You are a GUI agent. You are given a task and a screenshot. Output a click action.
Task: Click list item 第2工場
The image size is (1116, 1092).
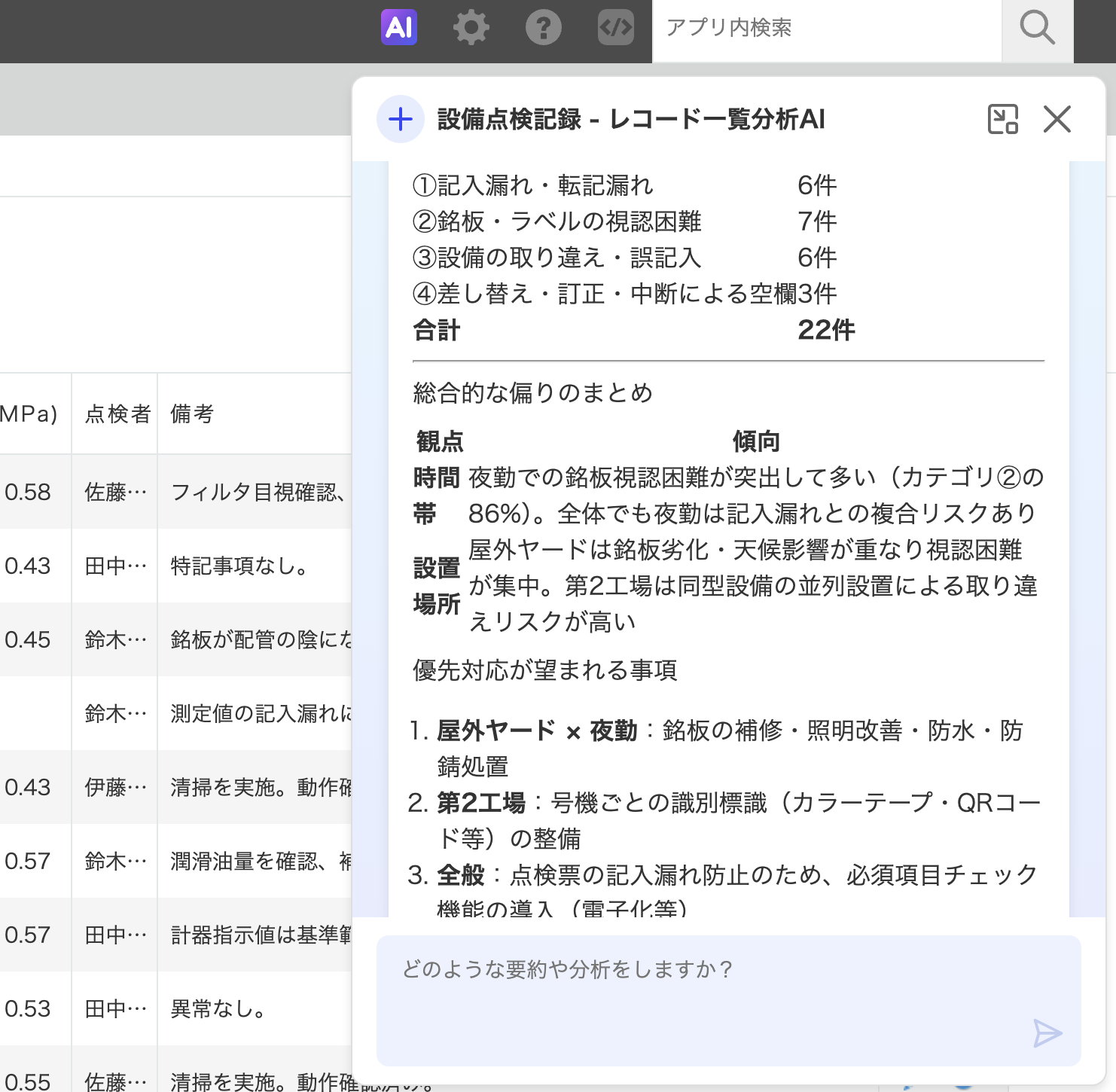coord(723,821)
